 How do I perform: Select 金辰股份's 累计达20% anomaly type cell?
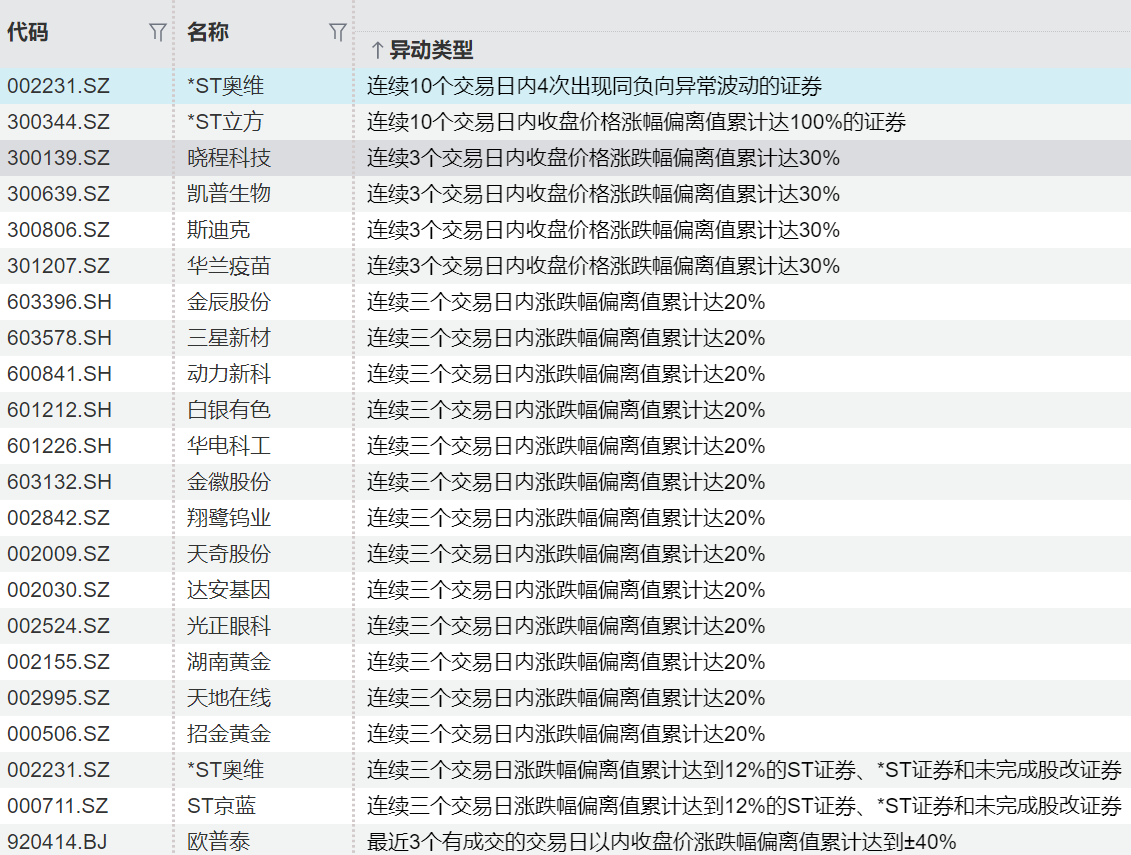(x=566, y=302)
